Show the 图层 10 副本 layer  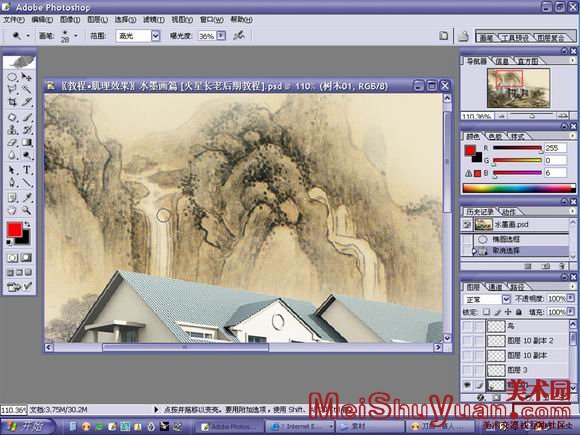point(468,355)
